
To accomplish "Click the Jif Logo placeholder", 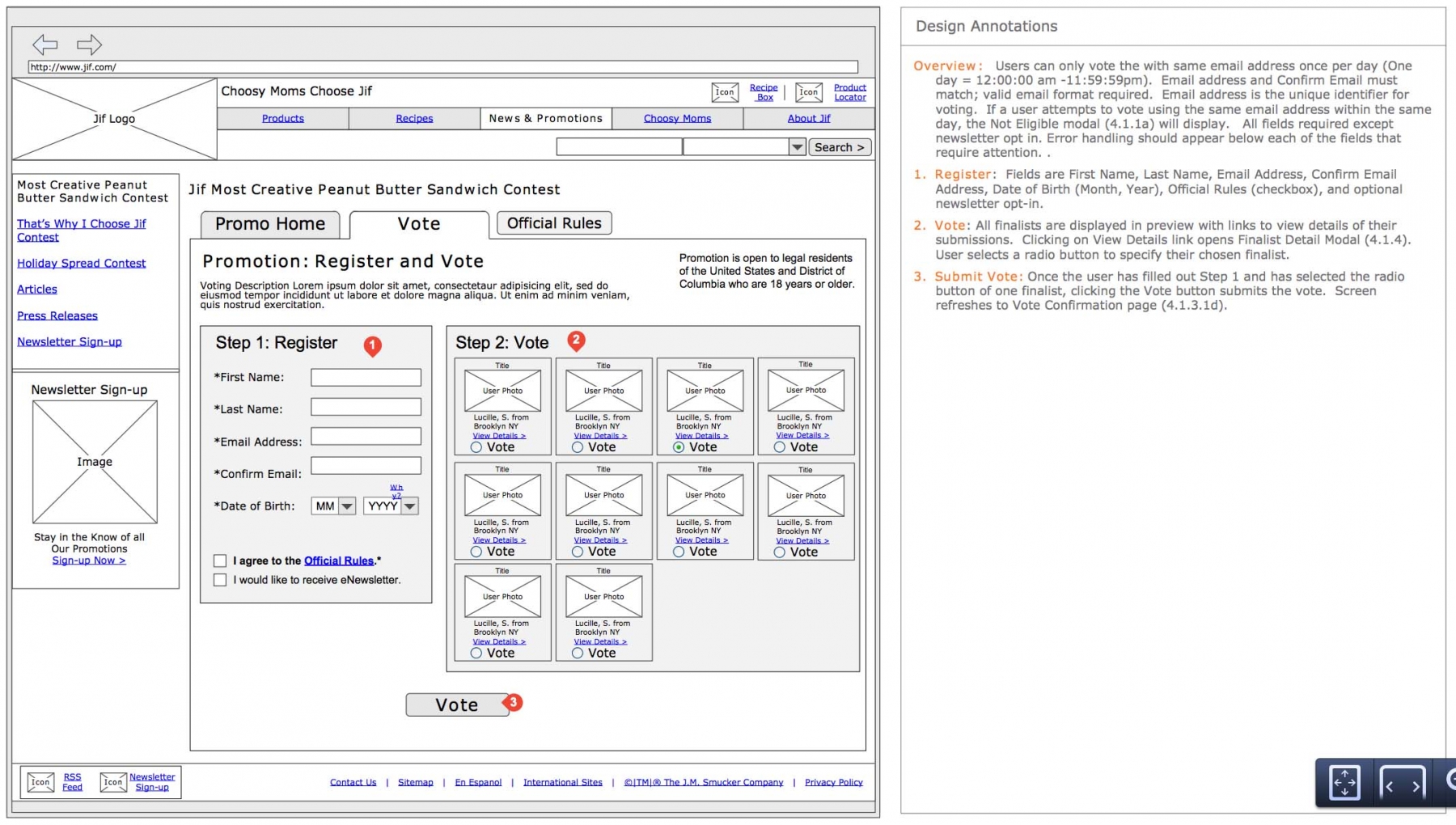I will point(115,119).
